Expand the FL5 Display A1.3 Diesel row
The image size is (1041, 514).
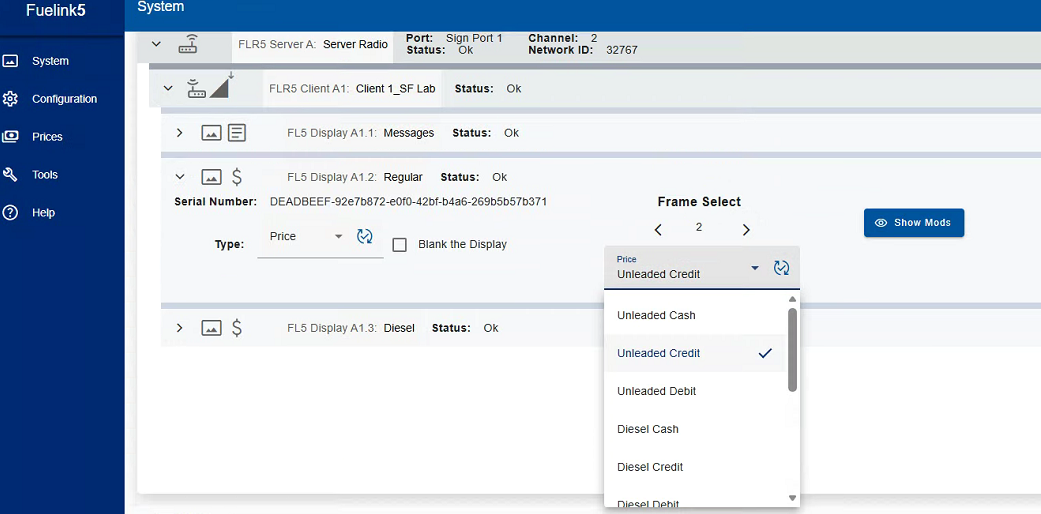click(180, 328)
